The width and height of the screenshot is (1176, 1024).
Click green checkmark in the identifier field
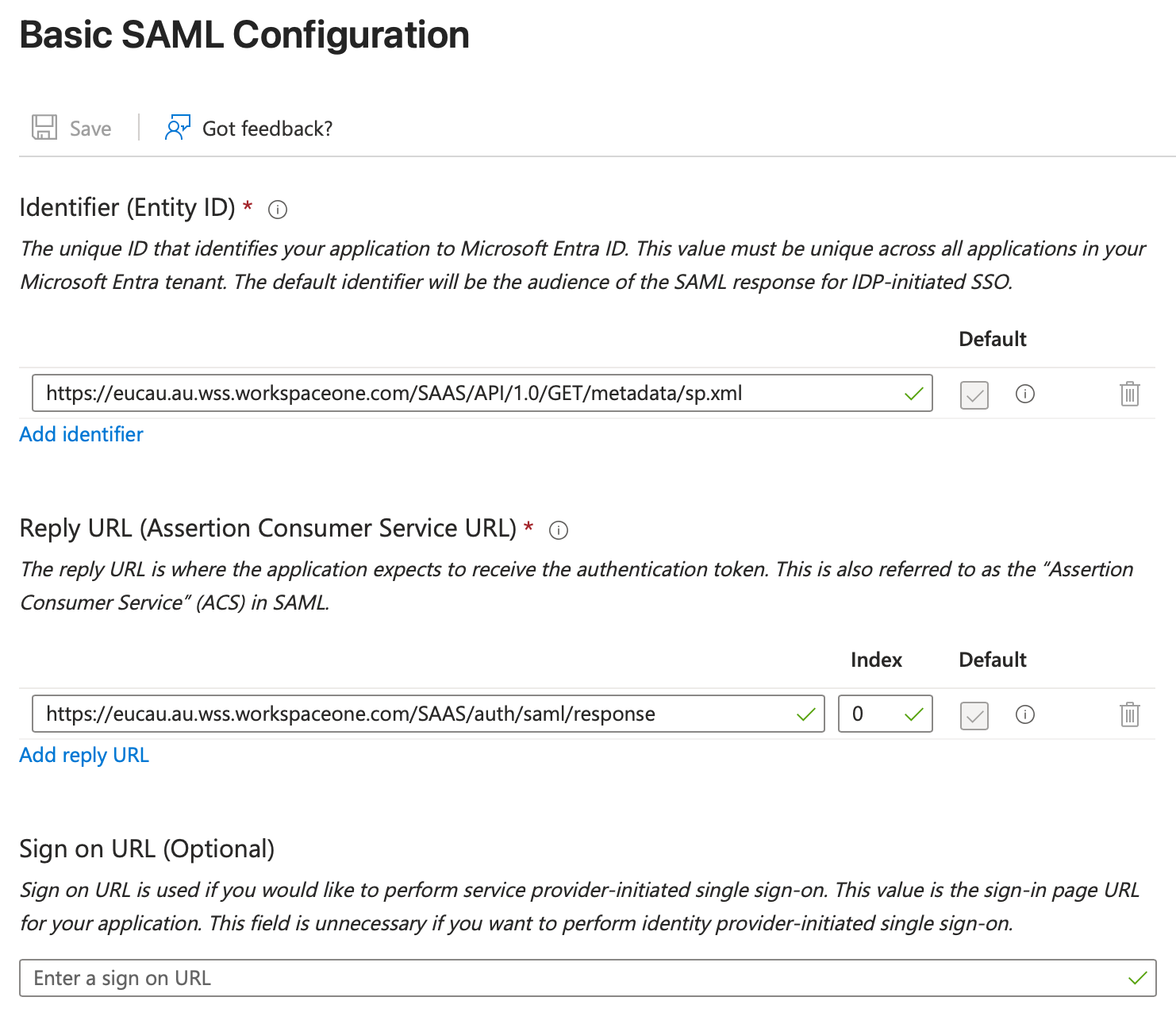(x=914, y=394)
